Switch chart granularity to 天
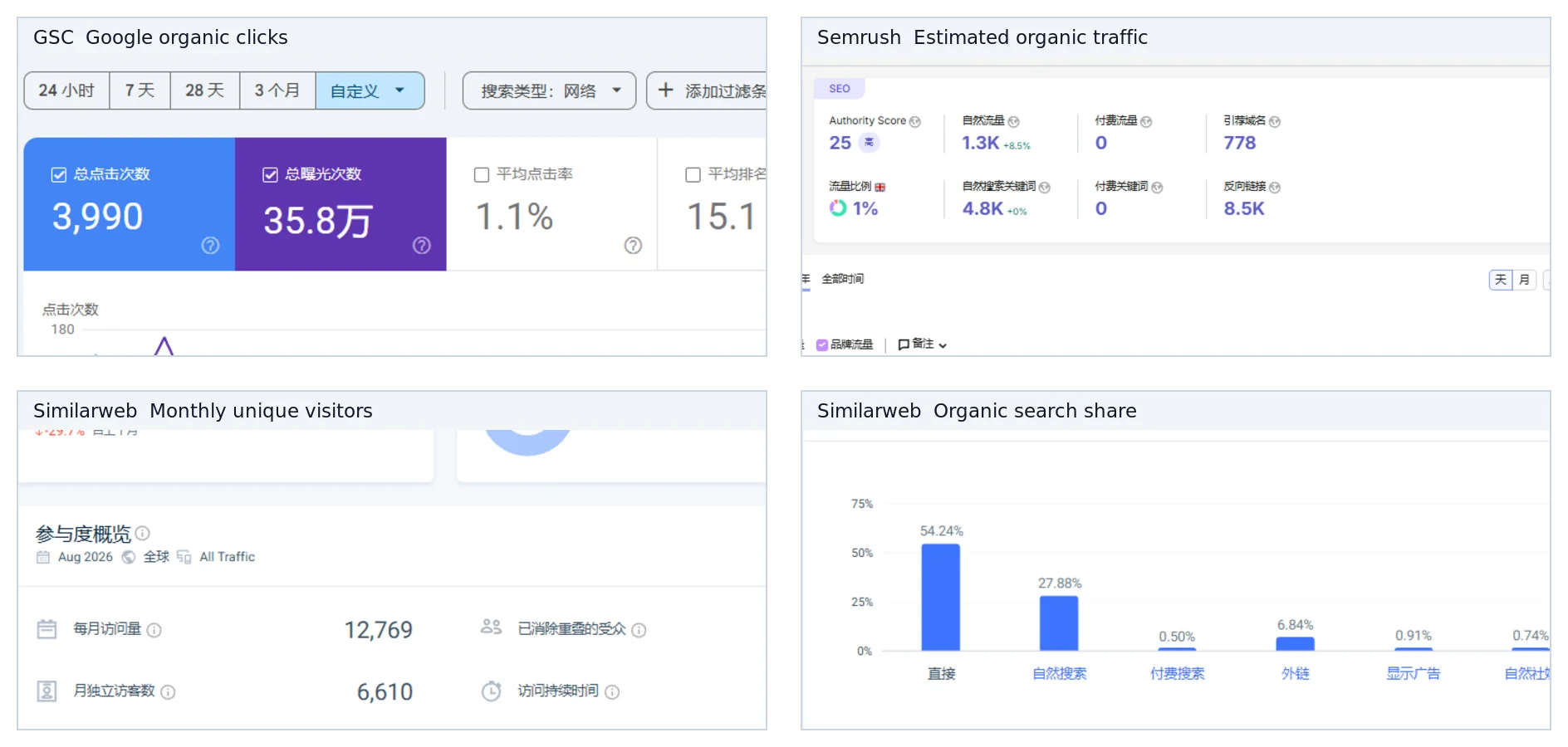The image size is (1568, 747). pos(1501,280)
